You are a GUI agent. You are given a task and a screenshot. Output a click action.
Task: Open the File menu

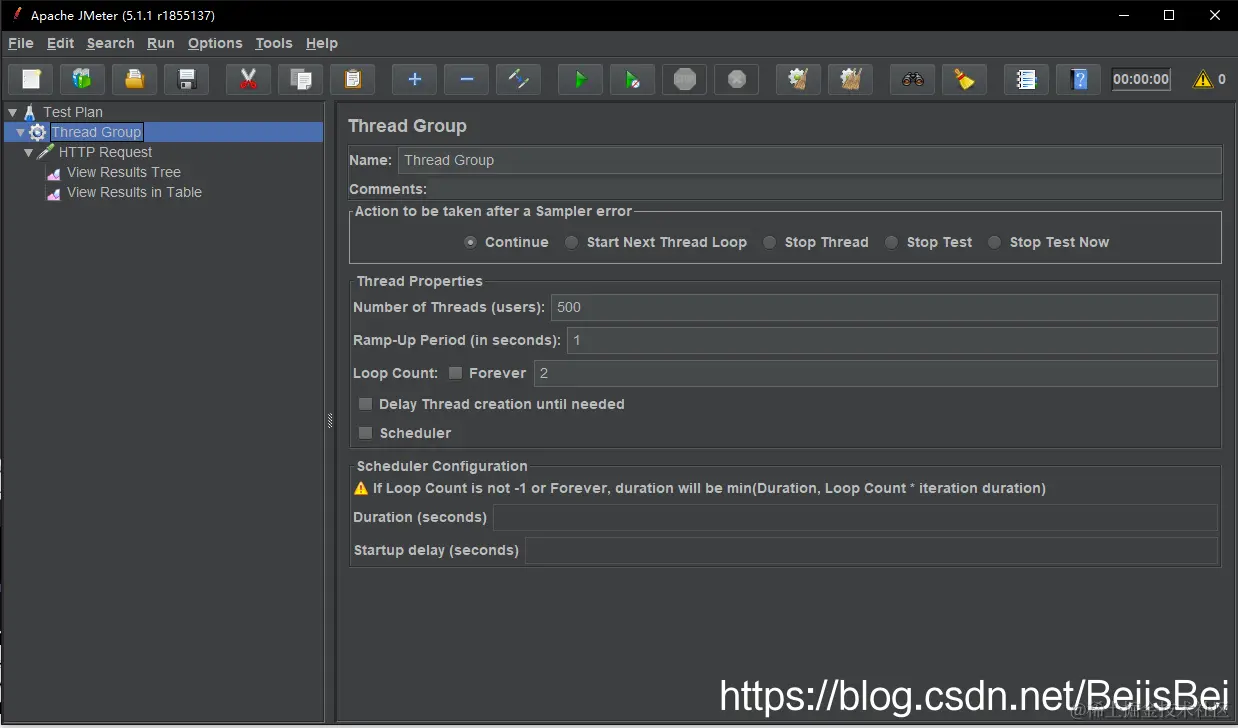coord(21,43)
